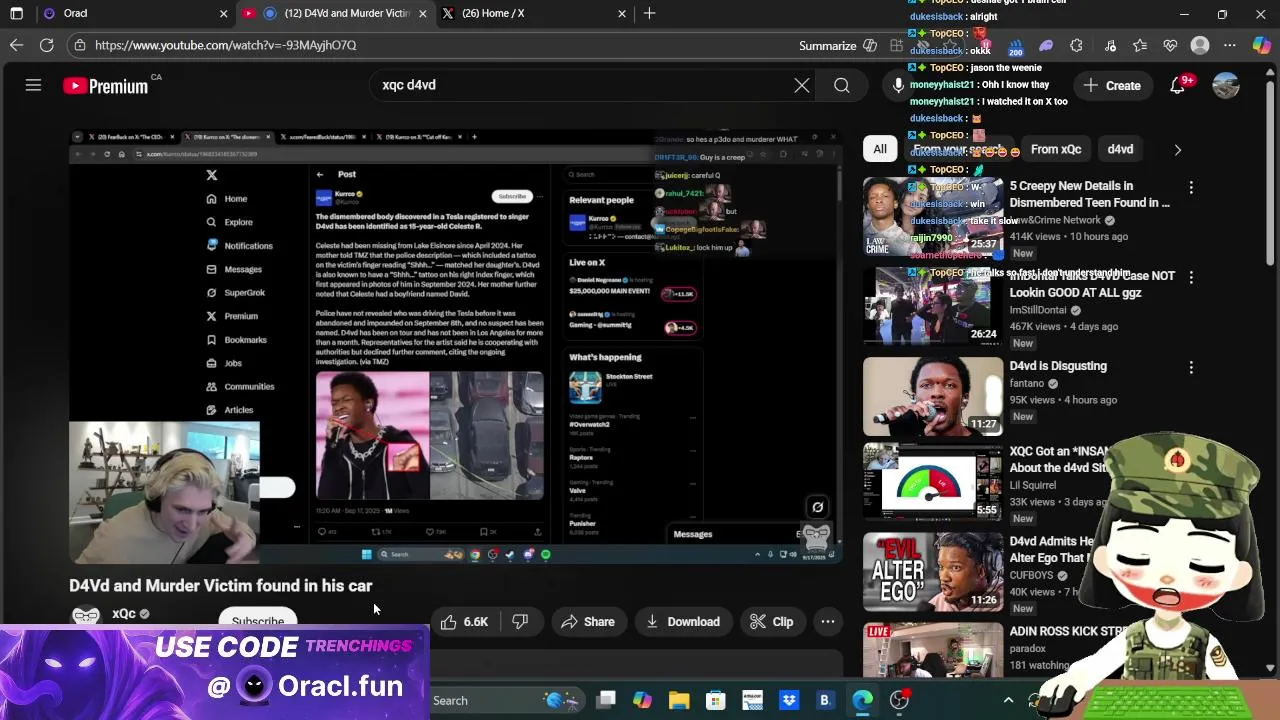Open Edge profile icon
This screenshot has width=1280, height=720.
click(1200, 45)
